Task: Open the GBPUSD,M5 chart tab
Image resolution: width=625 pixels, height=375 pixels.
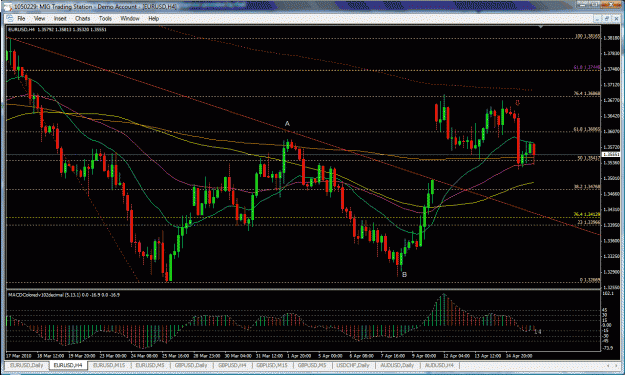Action: click(x=312, y=365)
